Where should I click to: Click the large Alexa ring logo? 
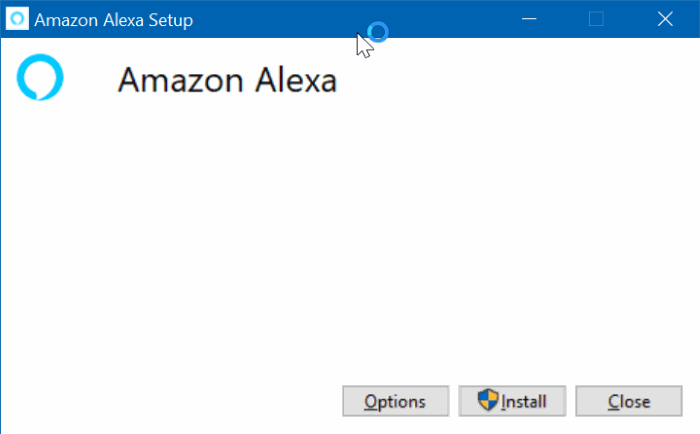tap(40, 78)
